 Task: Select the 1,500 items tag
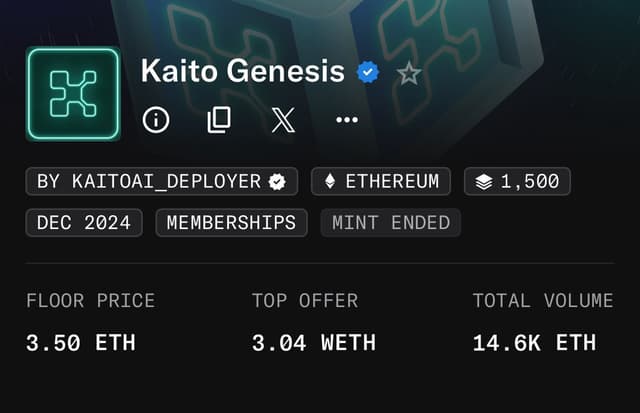coord(517,181)
